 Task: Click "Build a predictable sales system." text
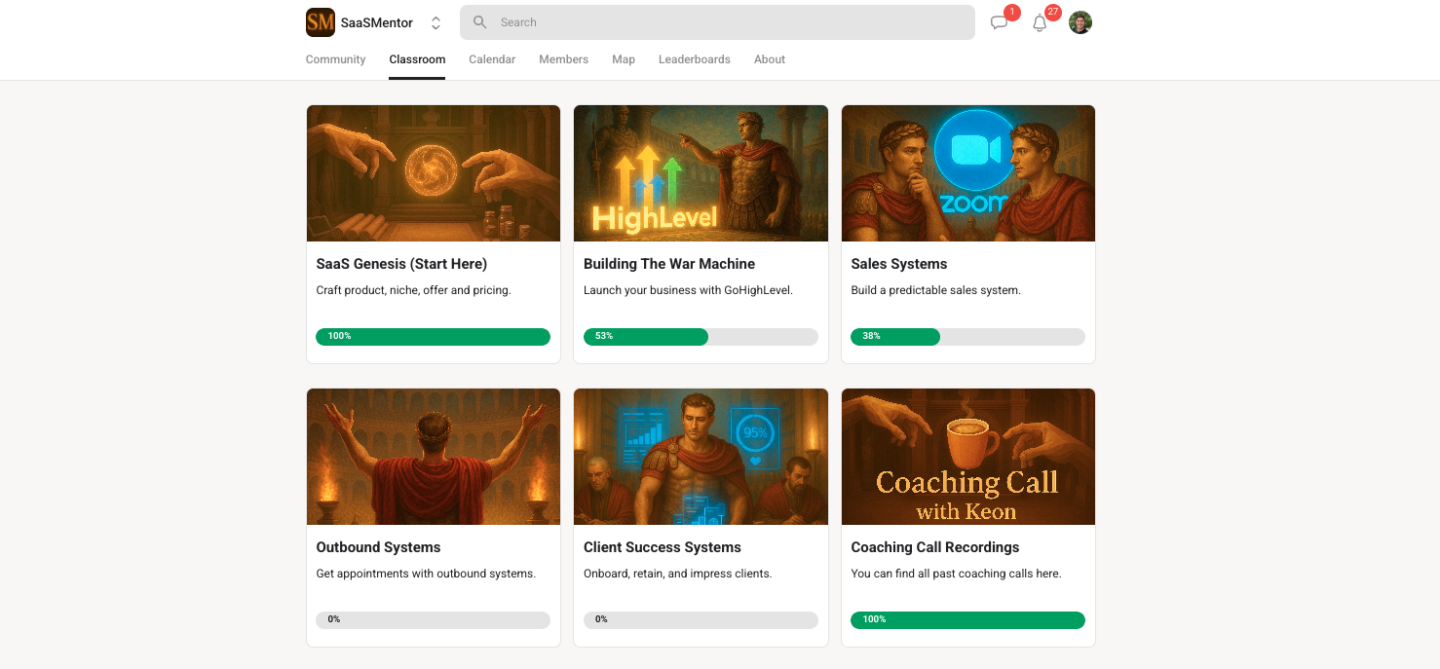point(936,291)
